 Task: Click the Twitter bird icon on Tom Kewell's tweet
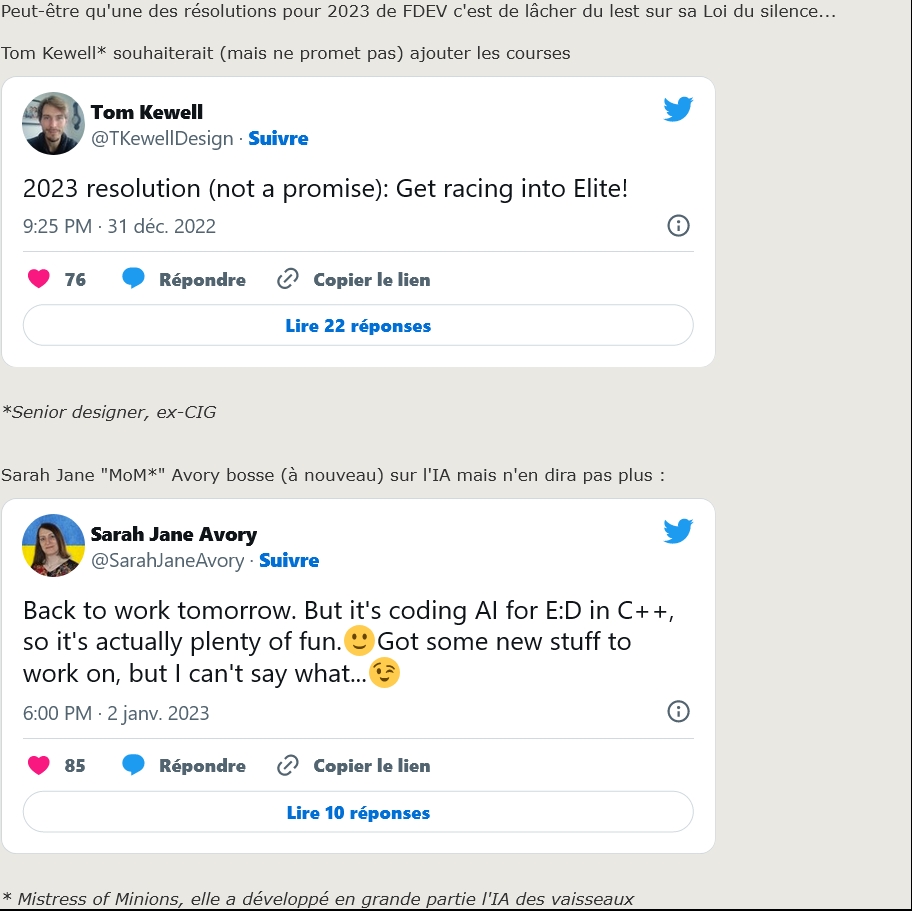click(678, 109)
